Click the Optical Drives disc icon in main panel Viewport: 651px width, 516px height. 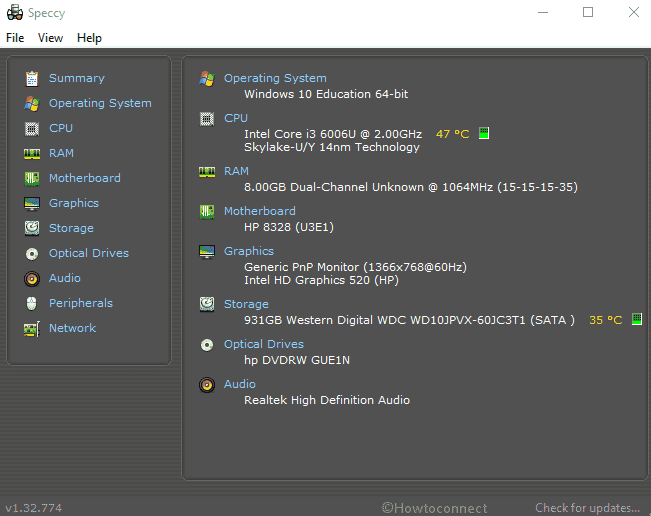[207, 345]
